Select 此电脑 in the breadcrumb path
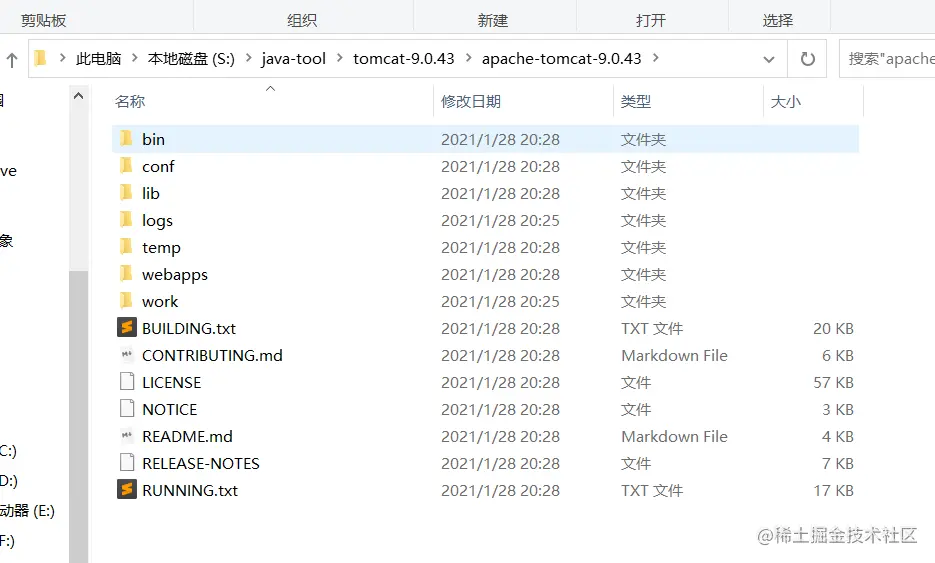Image resolution: width=935 pixels, height=563 pixels. 98,58
